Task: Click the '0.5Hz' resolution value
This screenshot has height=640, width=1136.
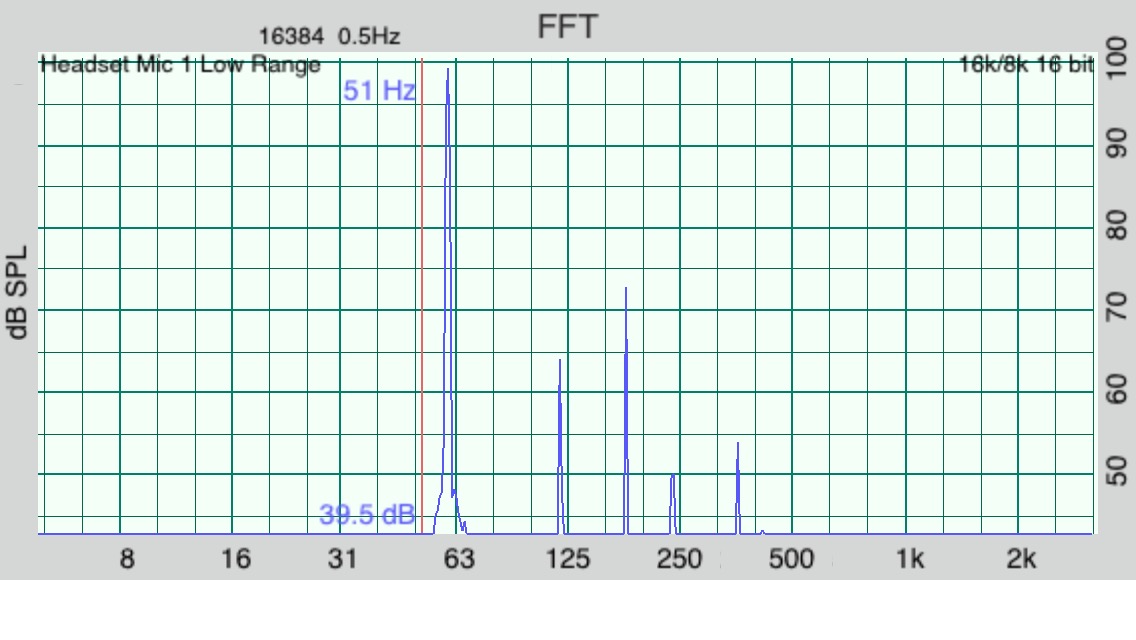Action: click(x=369, y=36)
